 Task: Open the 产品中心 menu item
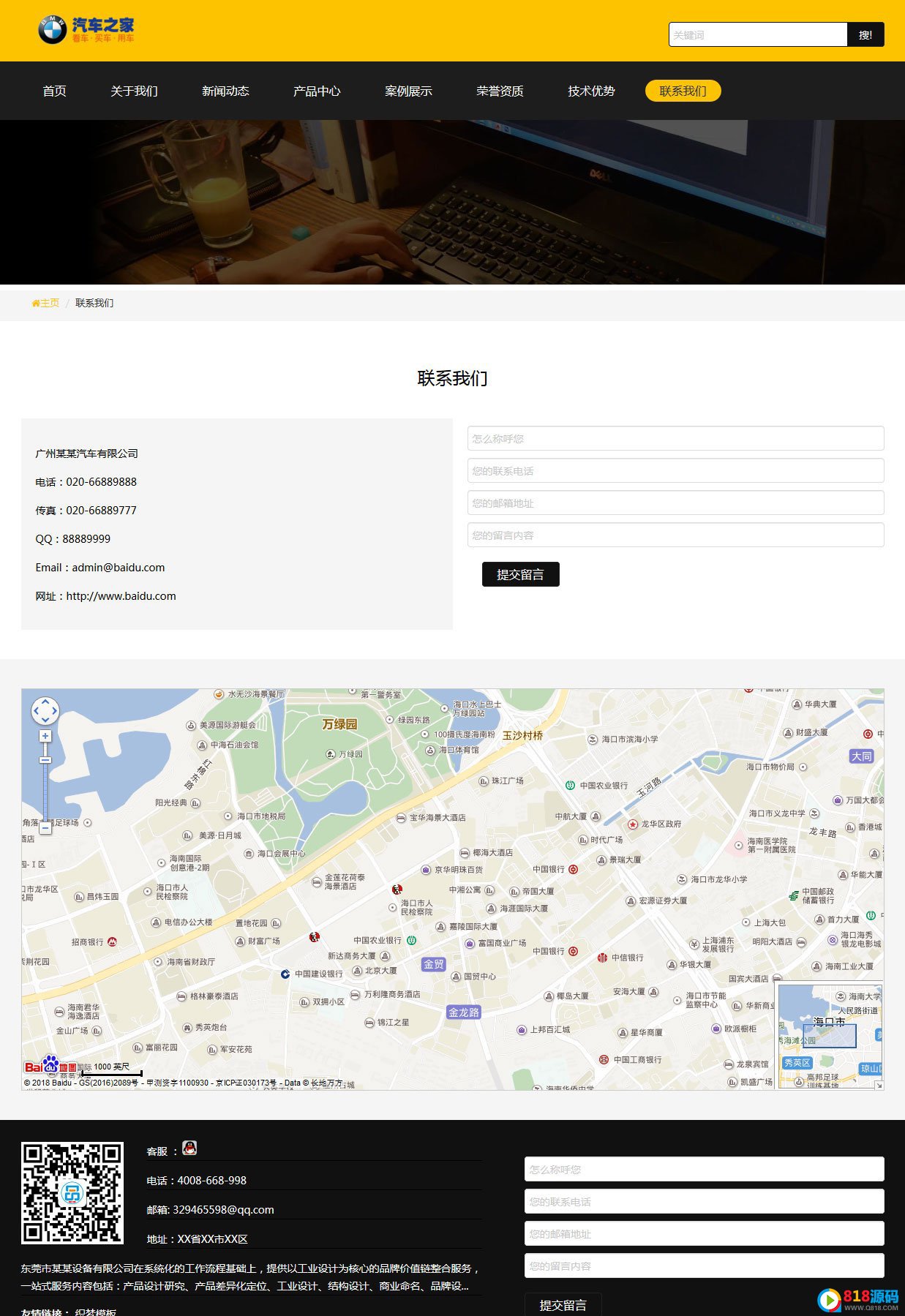[x=317, y=91]
